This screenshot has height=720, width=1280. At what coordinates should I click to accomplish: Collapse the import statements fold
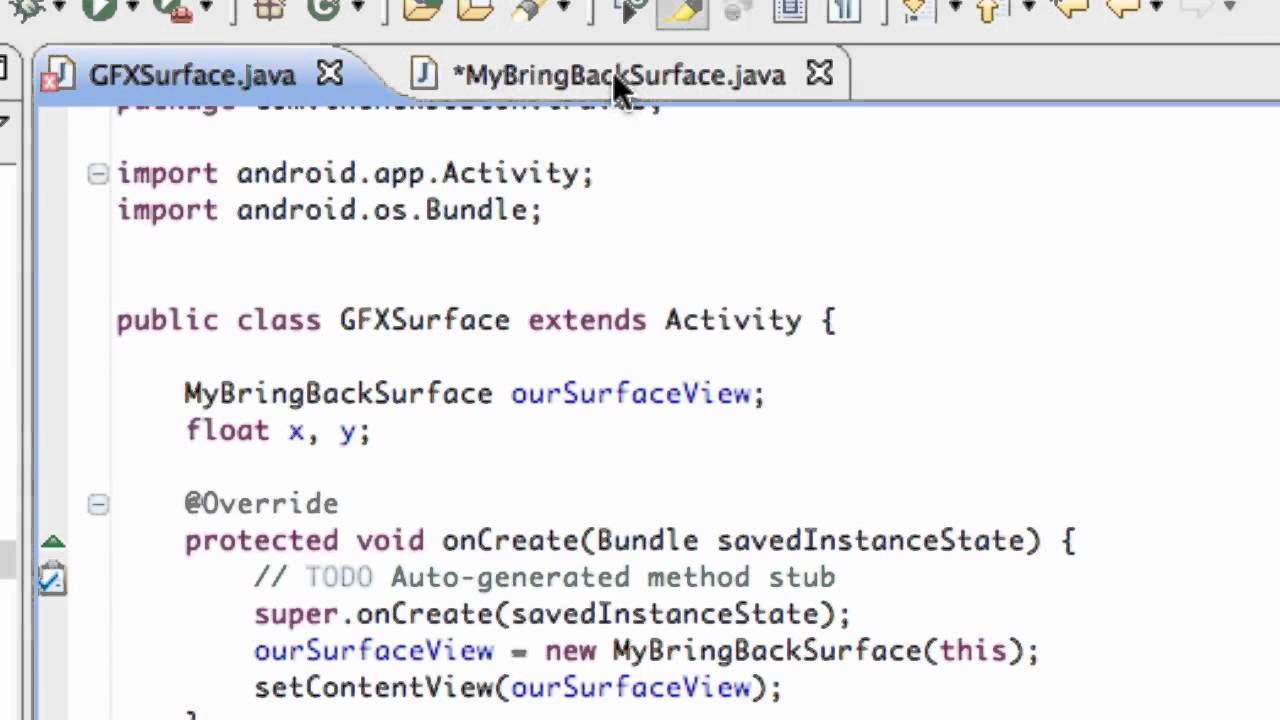pyautogui.click(x=97, y=174)
